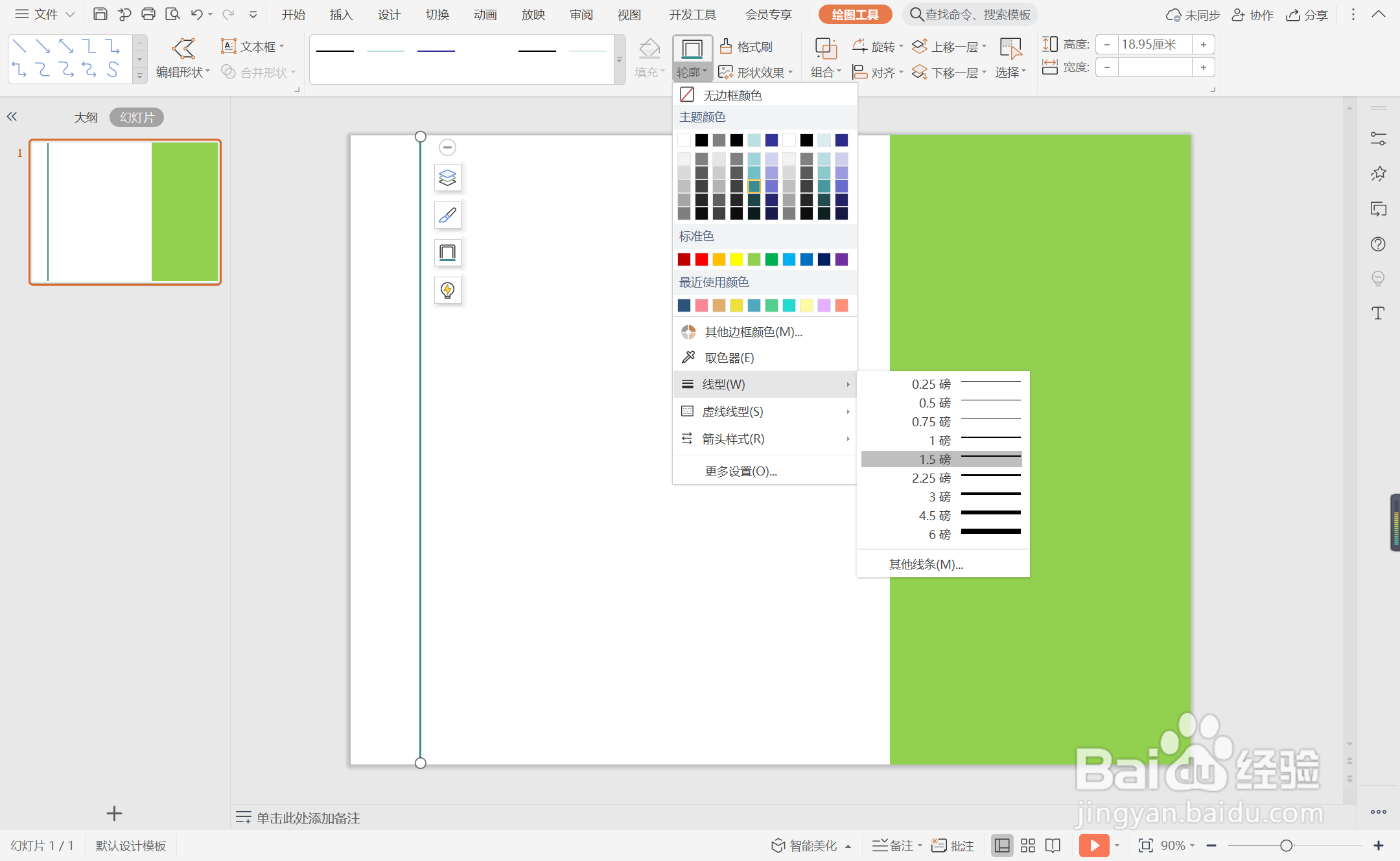Click the layers icon beside the line
This screenshot has height=861, width=1400.
click(447, 178)
